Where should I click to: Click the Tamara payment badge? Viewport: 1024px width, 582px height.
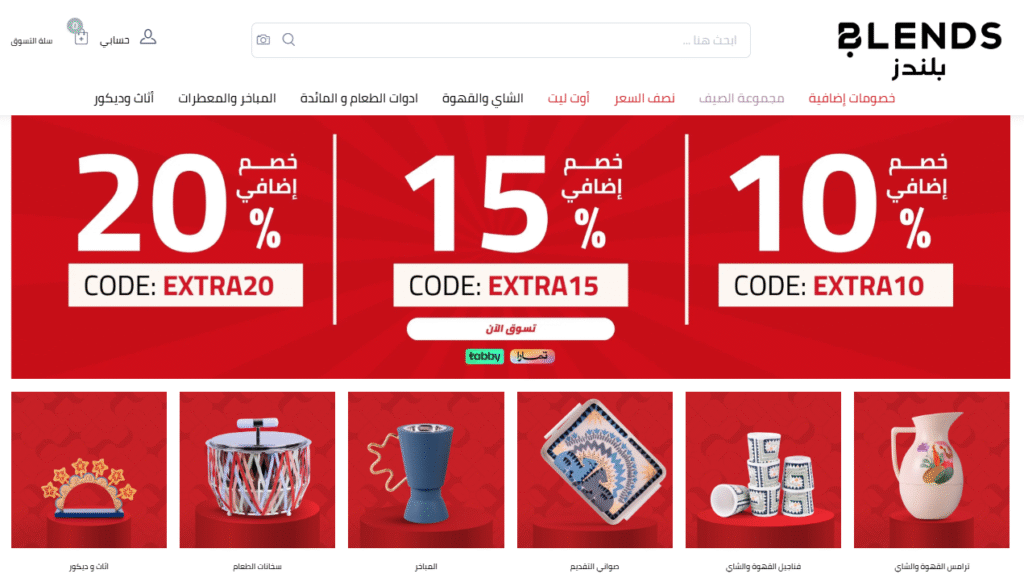(x=532, y=356)
